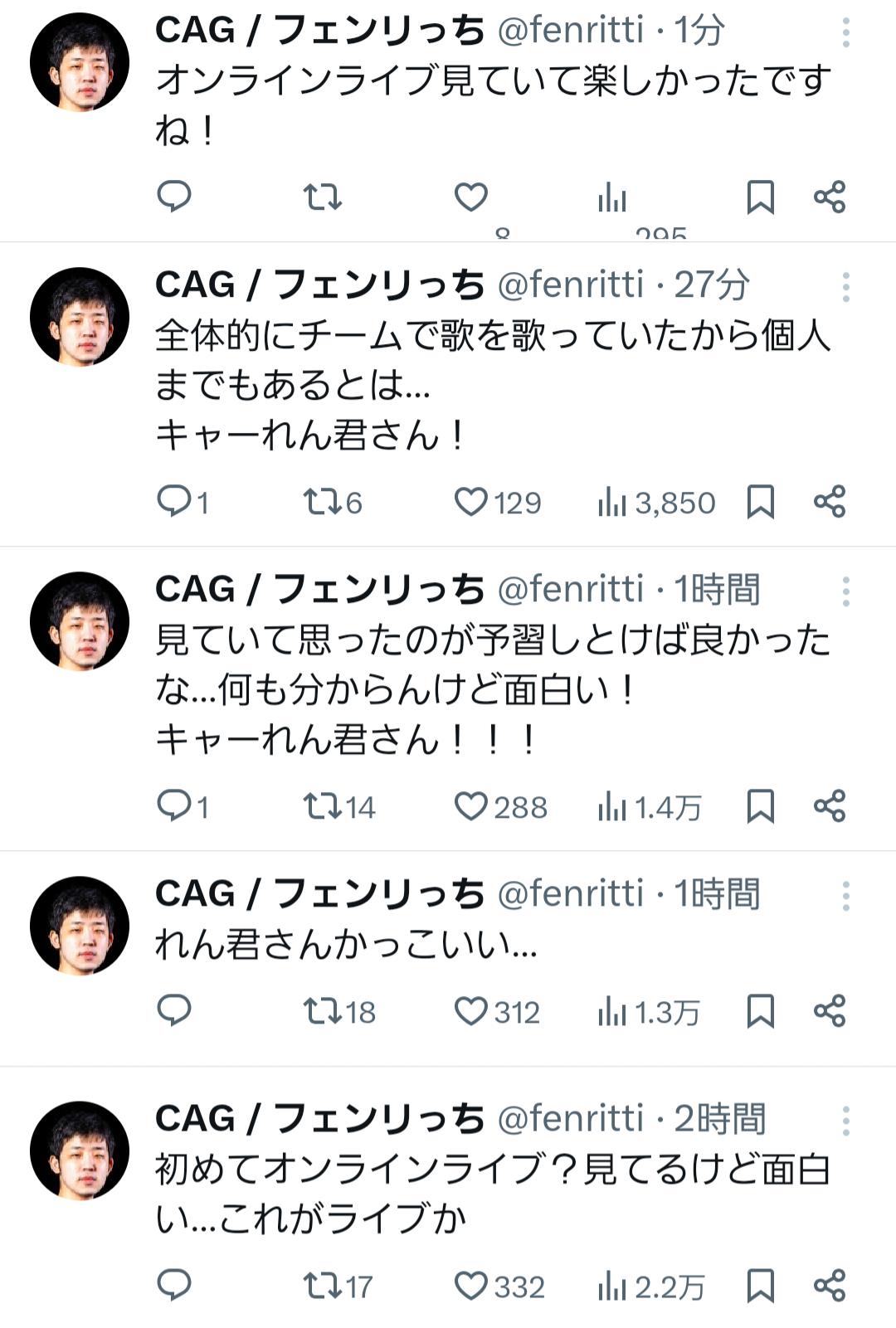The height and width of the screenshot is (1328, 896).
Task: Reply to the 'オンラインライブ見ていて楽しかった' tweet
Action: click(174, 197)
